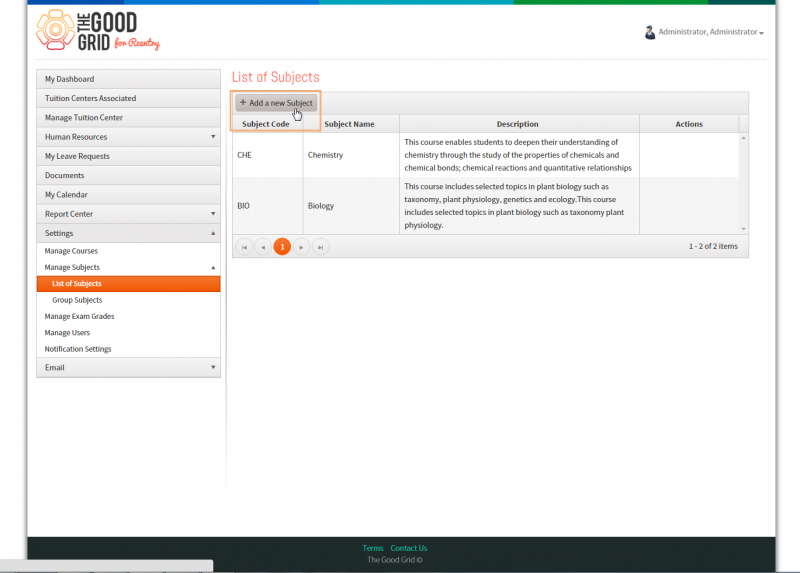Open Manage Users
This screenshot has width=800, height=573.
tap(129, 333)
